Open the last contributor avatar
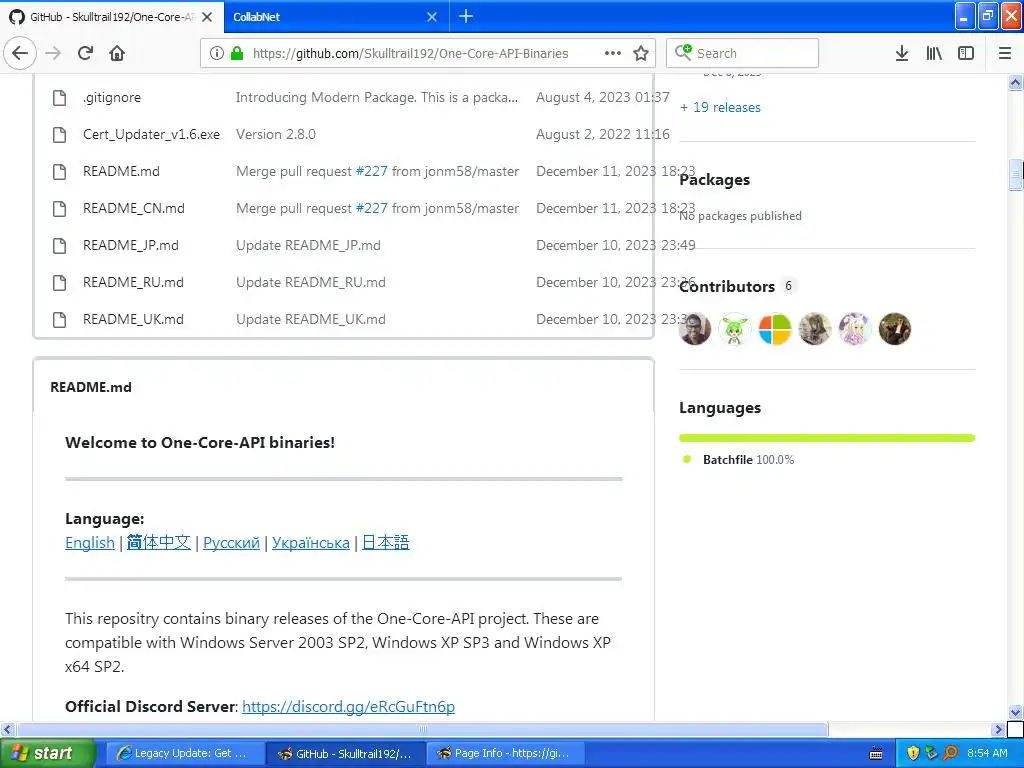Screen dimensions: 1024x768 click(x=895, y=328)
